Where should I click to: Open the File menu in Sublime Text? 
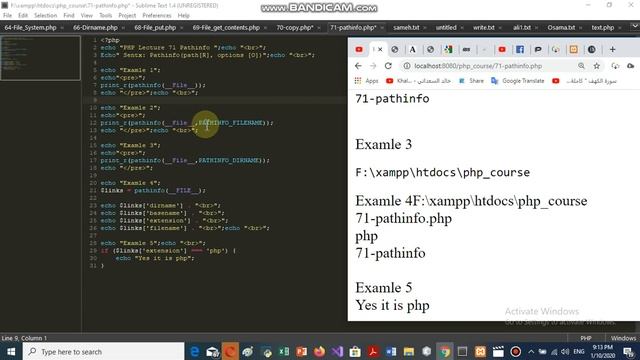click(x=7, y=16)
